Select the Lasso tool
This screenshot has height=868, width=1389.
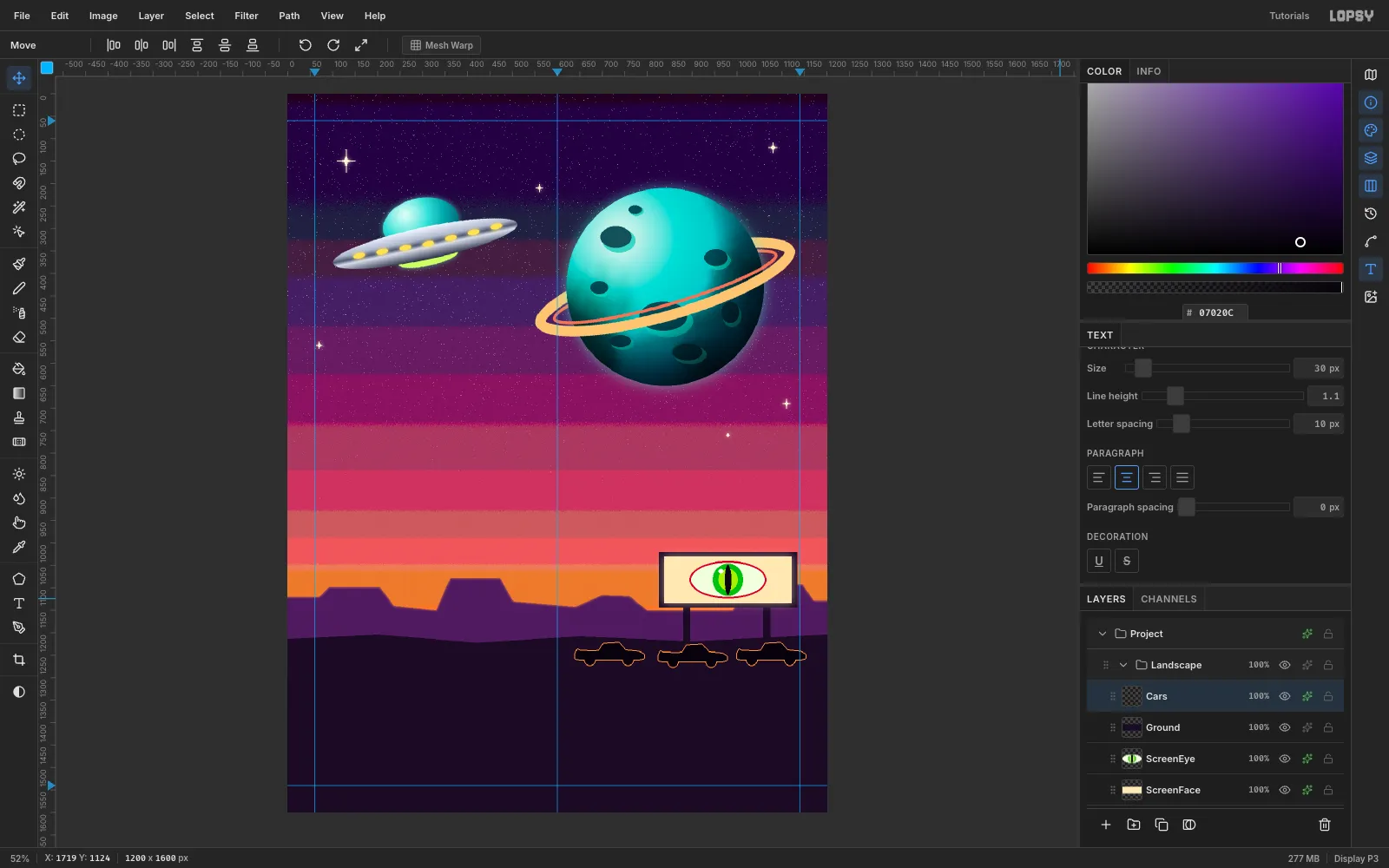coord(19,159)
